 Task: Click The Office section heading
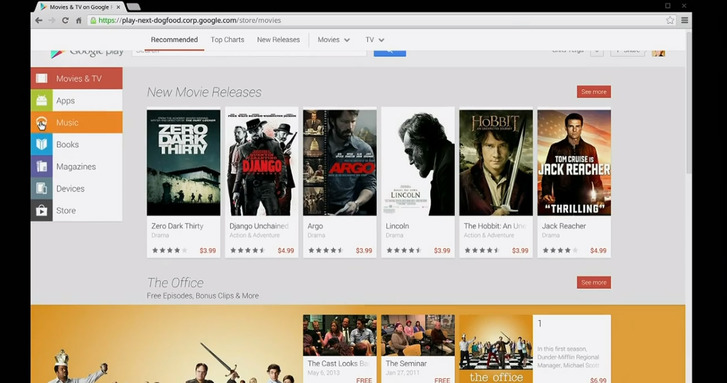coord(175,282)
